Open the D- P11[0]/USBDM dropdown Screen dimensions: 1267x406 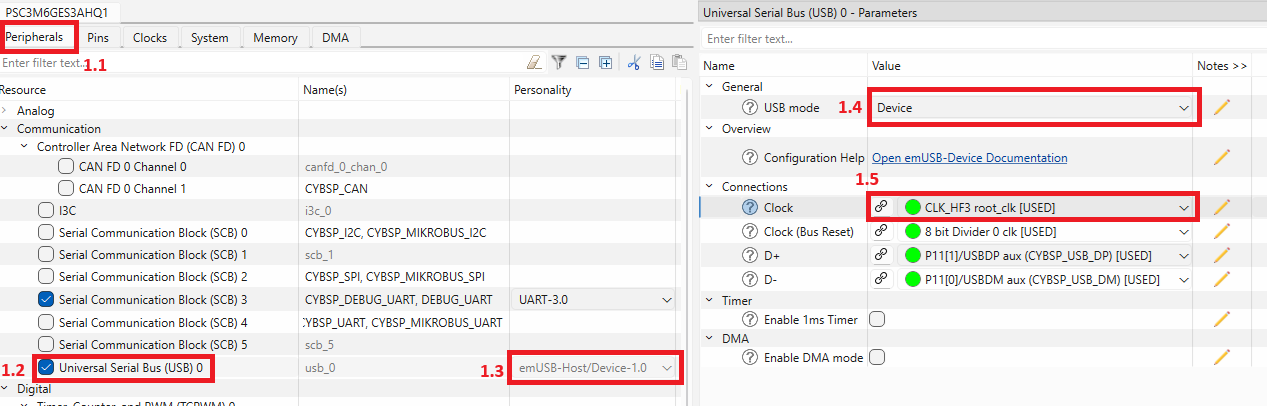tap(1046, 279)
